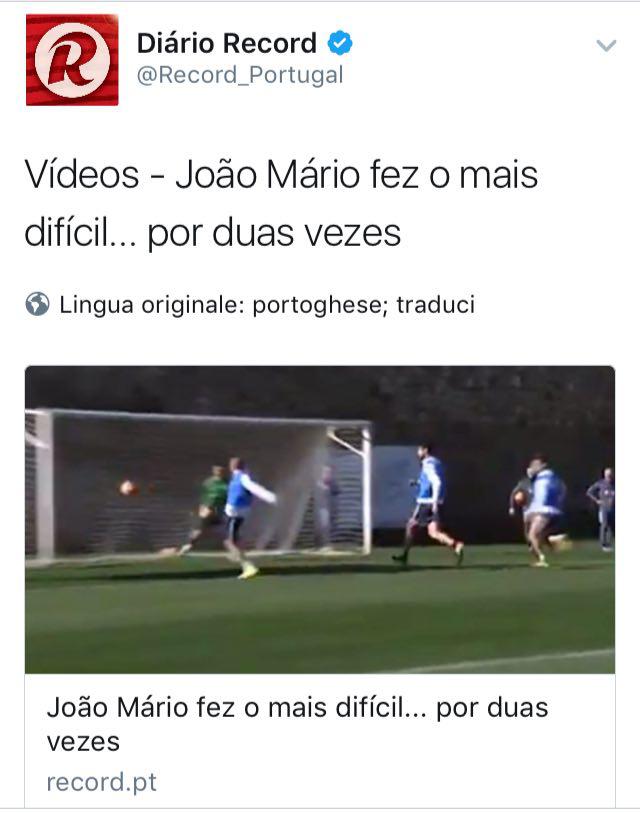Open the Diário Record profile avatar
The width and height of the screenshot is (640, 813).
click(72, 60)
